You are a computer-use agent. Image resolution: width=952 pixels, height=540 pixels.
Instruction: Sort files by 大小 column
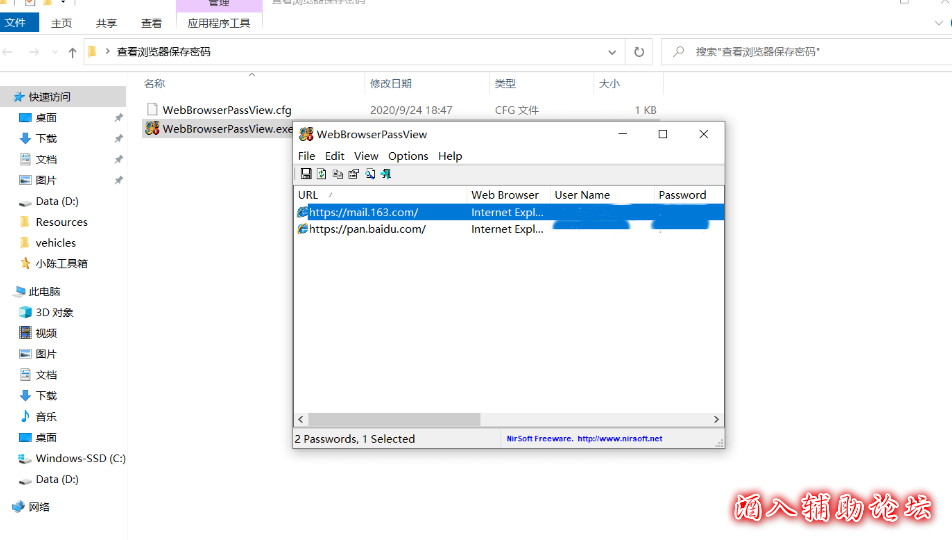[628, 84]
